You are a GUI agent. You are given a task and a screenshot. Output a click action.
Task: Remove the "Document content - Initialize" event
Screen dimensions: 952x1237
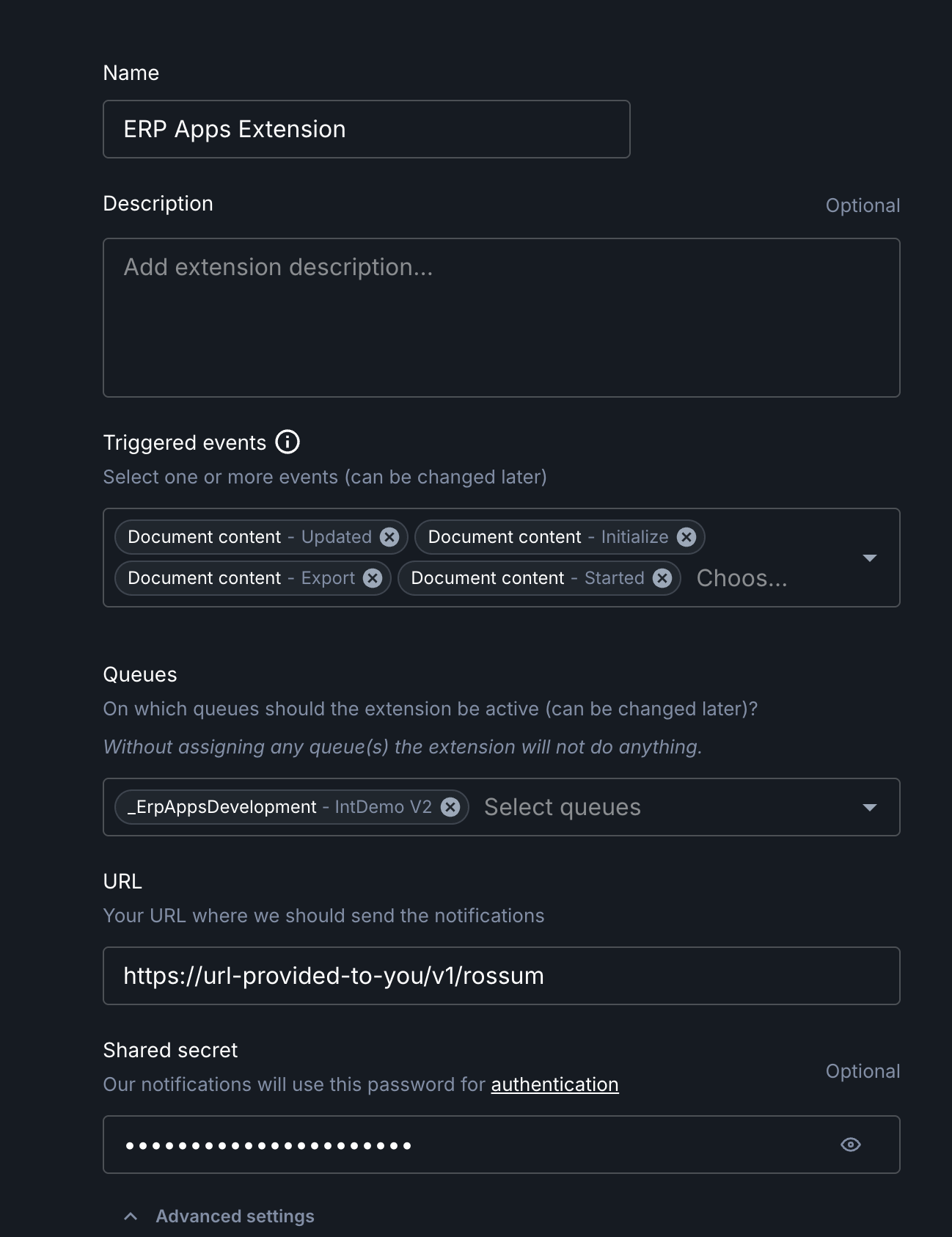tap(686, 536)
